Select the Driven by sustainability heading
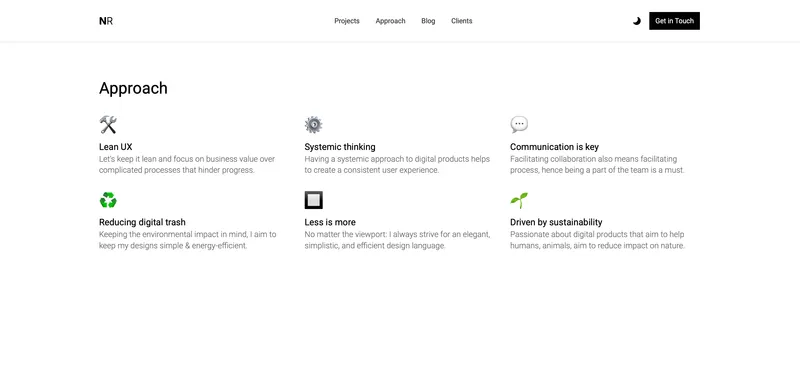This screenshot has height=371, width=800. pyautogui.click(x=556, y=222)
